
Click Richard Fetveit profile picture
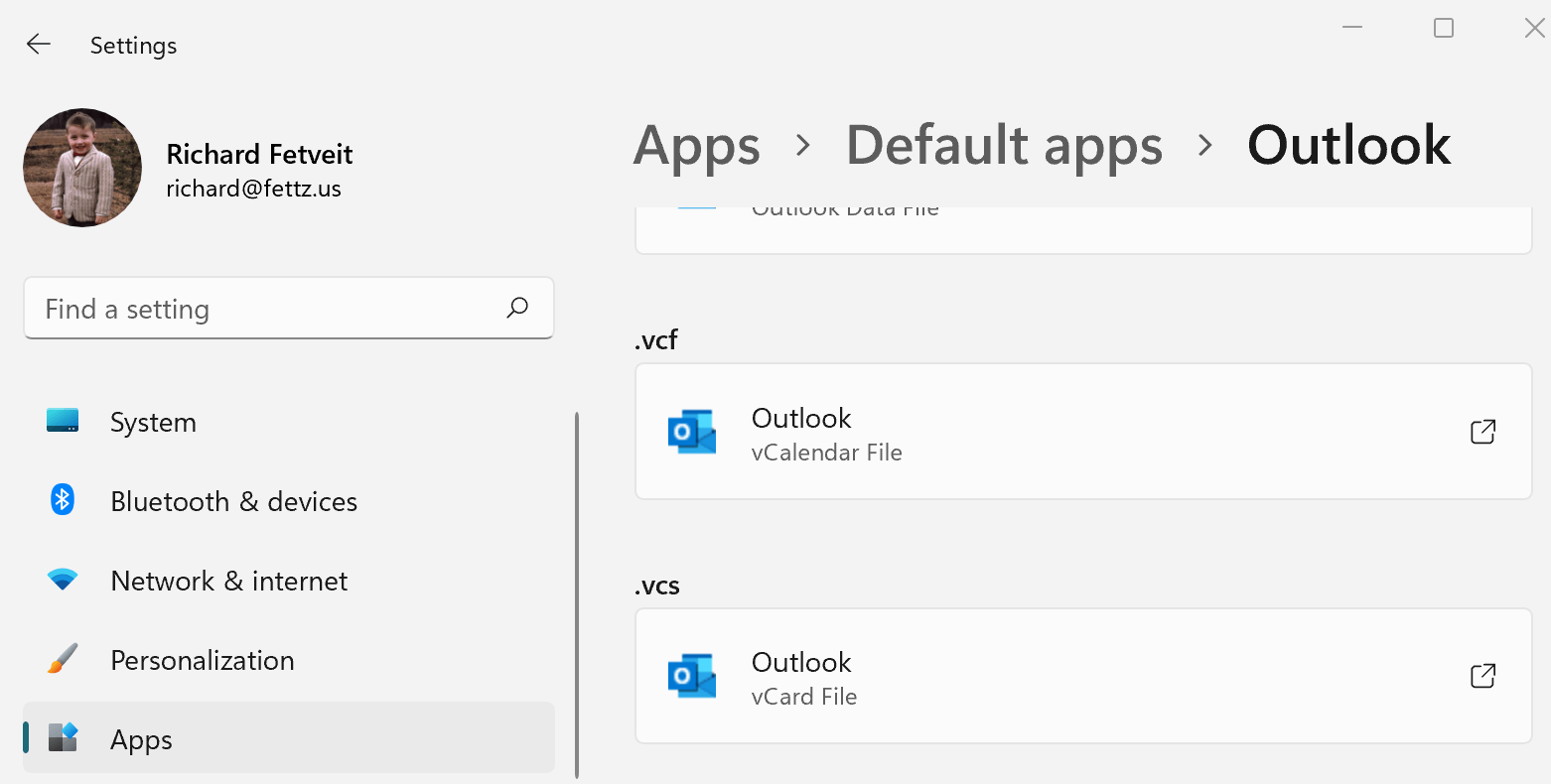pyautogui.click(x=82, y=168)
